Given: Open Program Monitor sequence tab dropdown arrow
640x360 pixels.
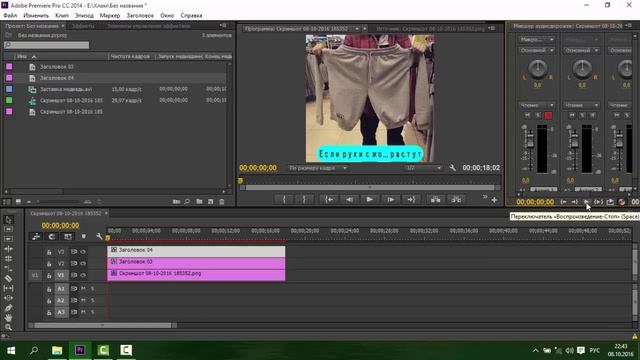Looking at the screenshot, I should pyautogui.click(x=357, y=29).
